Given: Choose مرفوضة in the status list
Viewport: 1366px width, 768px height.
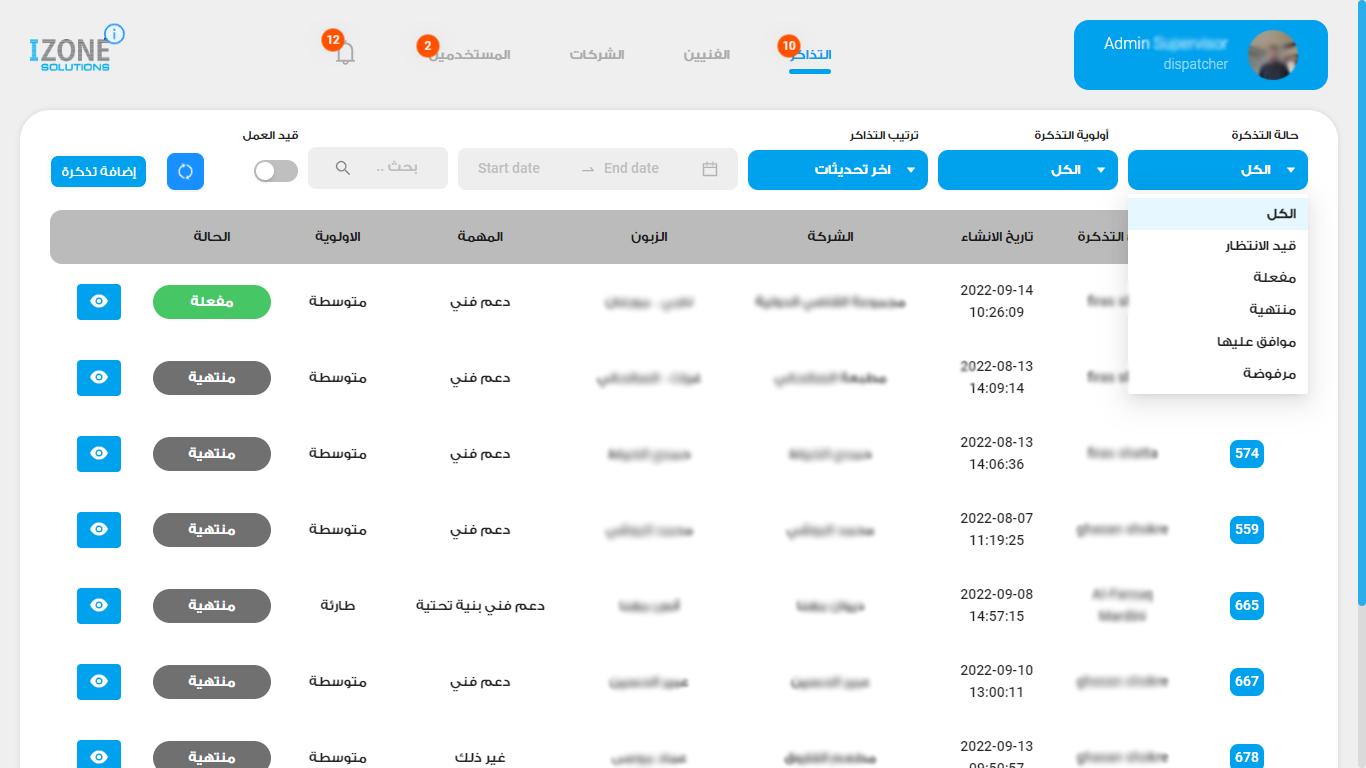Looking at the screenshot, I should pos(1269,374).
